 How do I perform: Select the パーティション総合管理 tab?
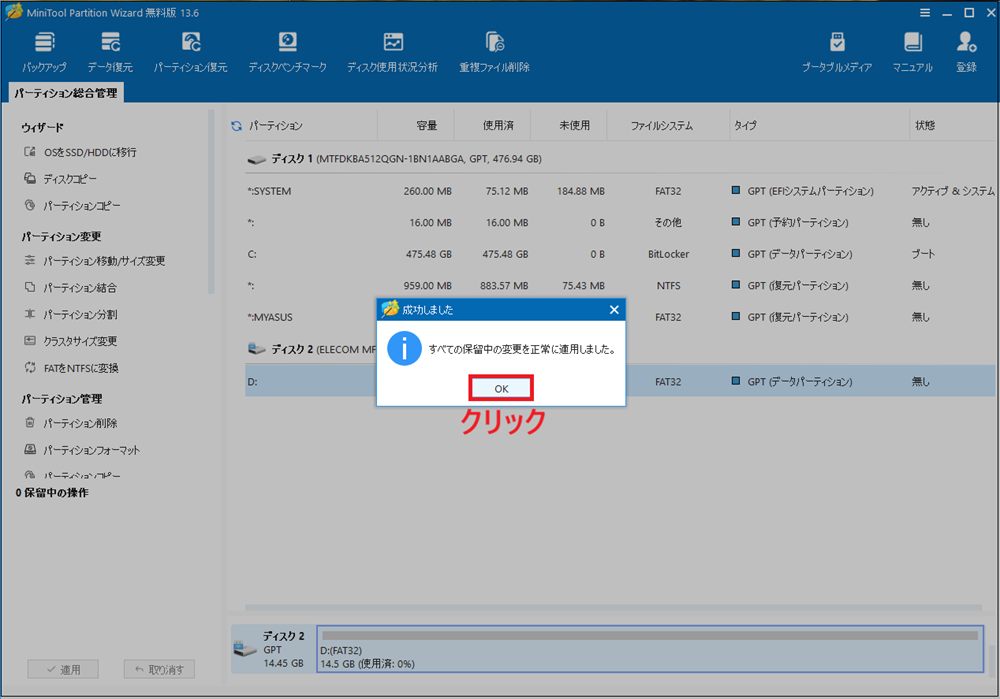click(66, 93)
